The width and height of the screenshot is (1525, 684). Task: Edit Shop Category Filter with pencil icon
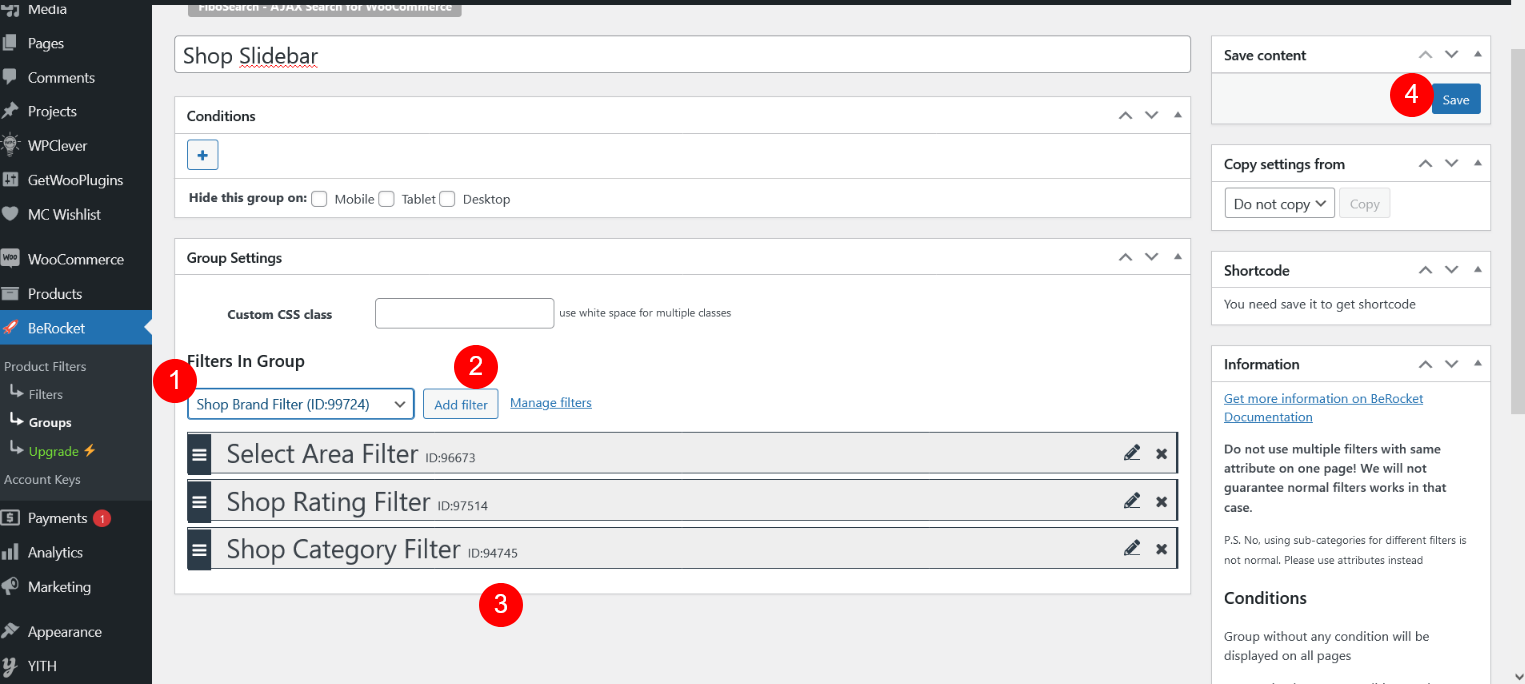point(1132,547)
